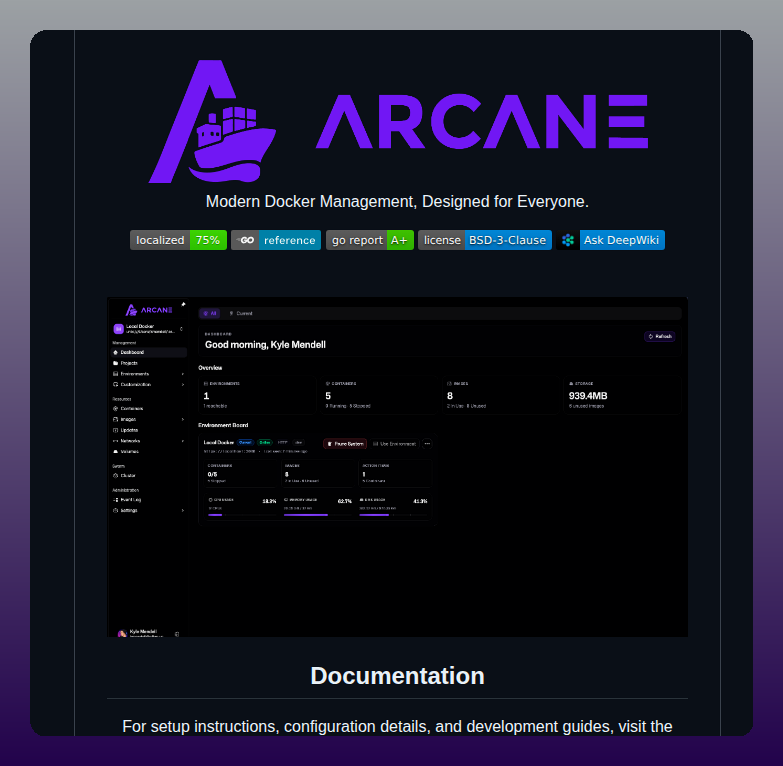Screen dimensions: 783x766
Task: Click the Documentation heading
Action: click(397, 676)
